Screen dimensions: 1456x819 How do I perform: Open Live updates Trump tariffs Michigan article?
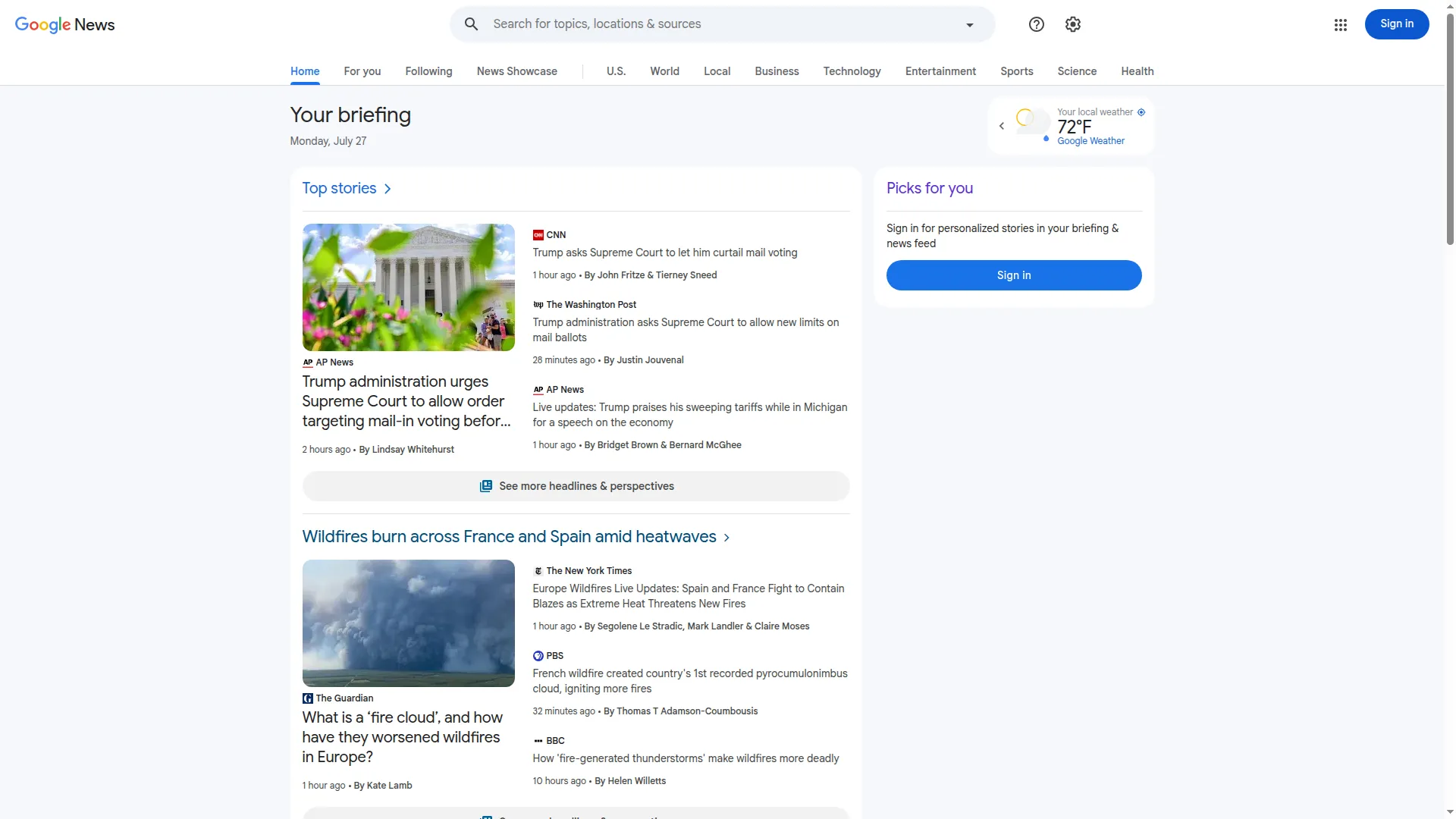click(689, 415)
